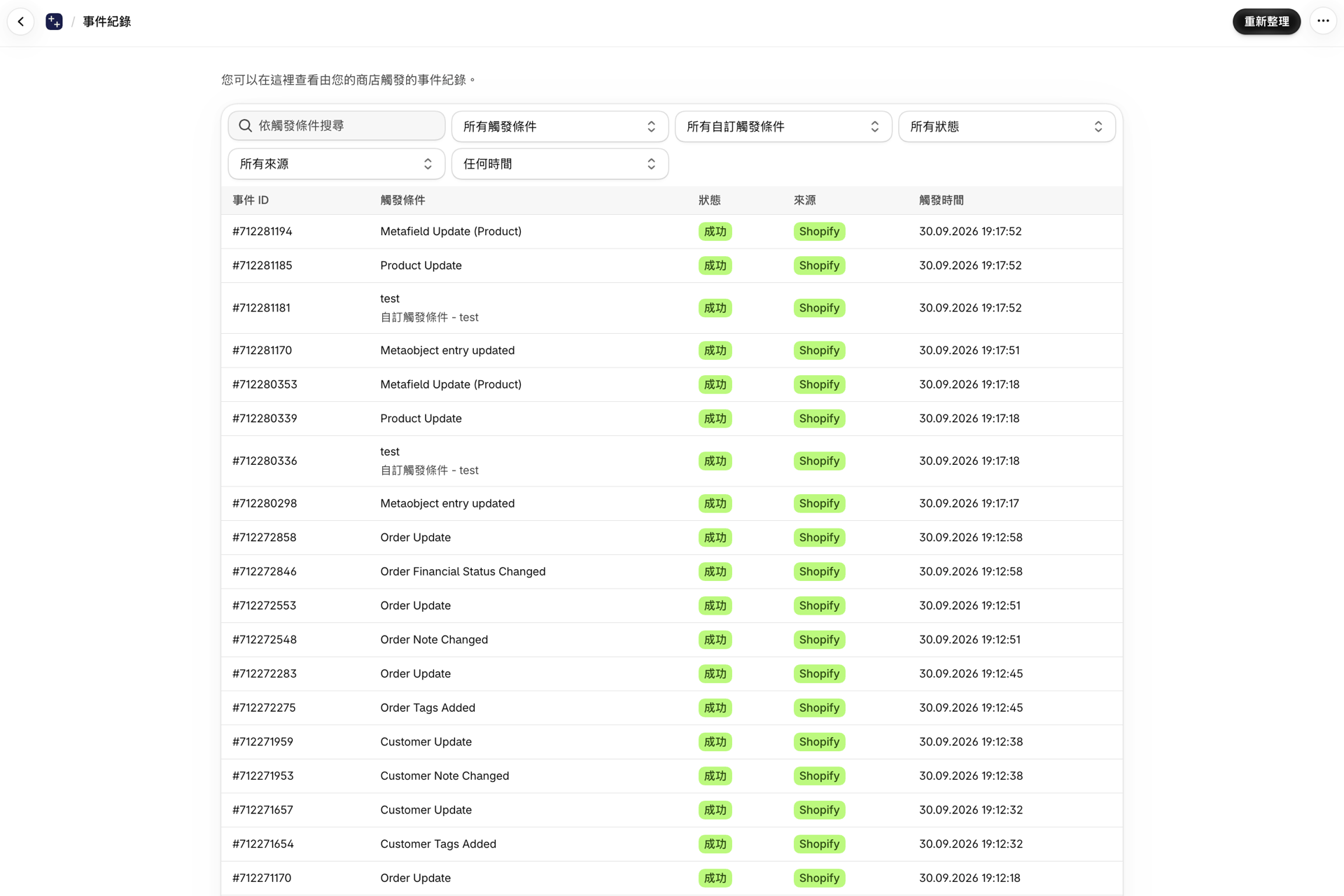Select event ID #712271170
Screen dimensions: 1344x896
pos(262,878)
